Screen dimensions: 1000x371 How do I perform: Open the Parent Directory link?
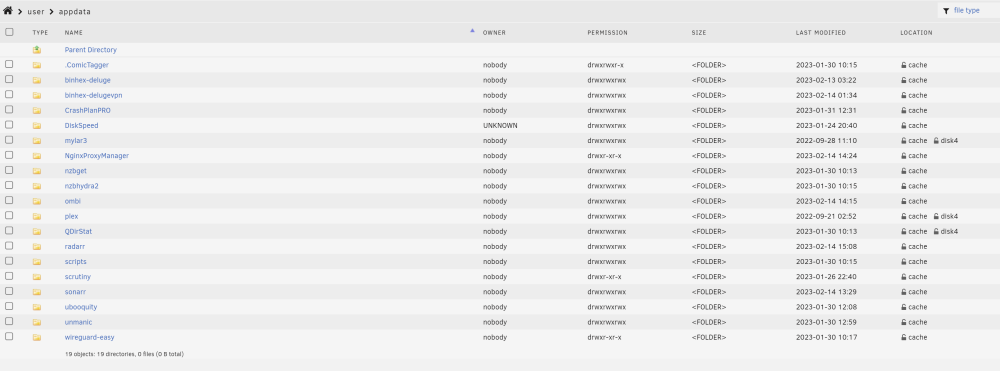(x=91, y=50)
